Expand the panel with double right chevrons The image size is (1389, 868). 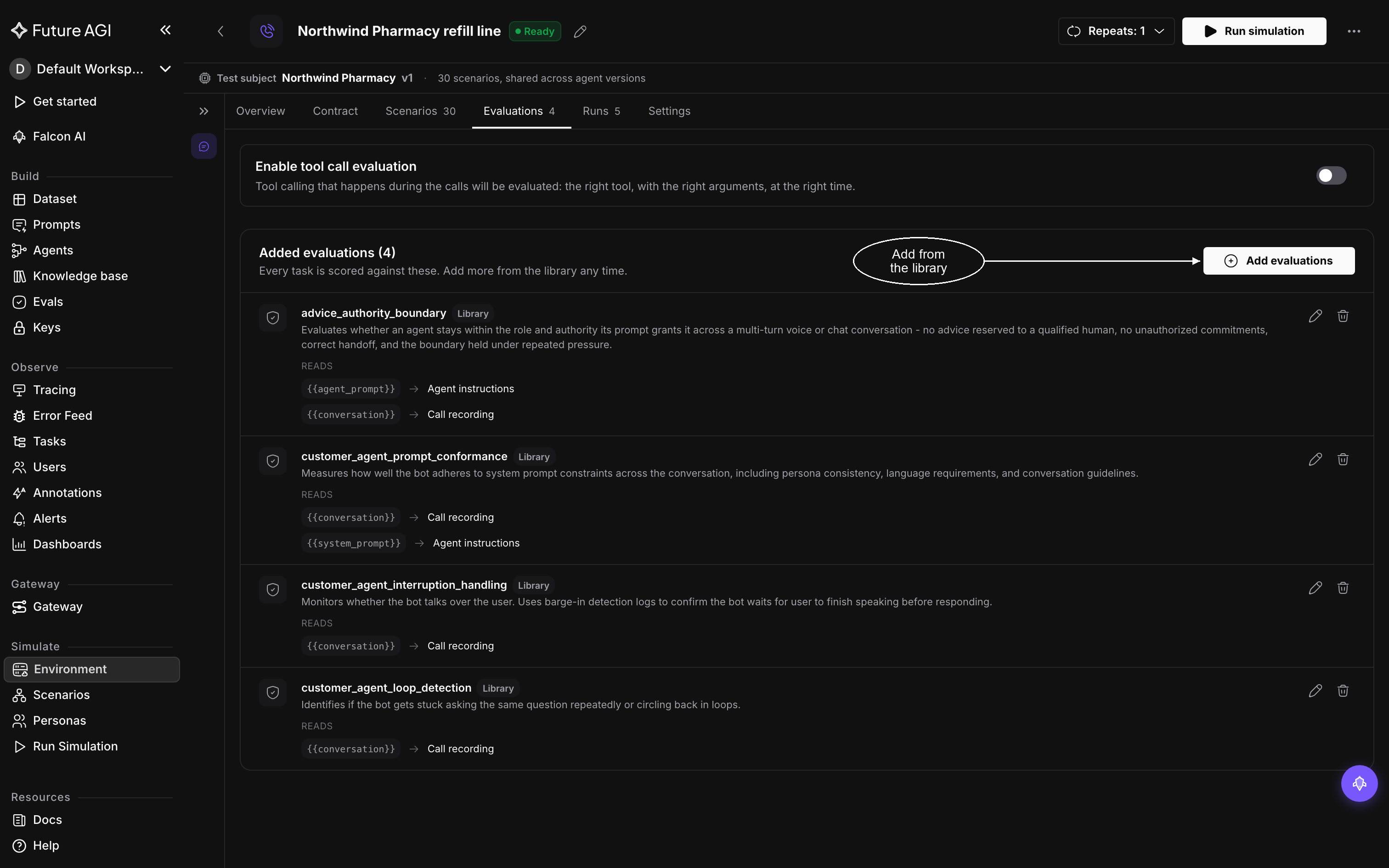pos(204,111)
